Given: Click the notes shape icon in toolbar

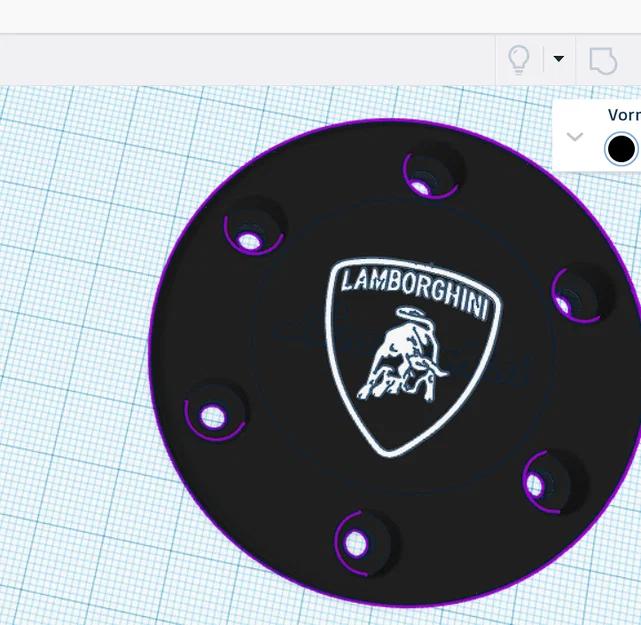Looking at the screenshot, I should tap(603, 61).
